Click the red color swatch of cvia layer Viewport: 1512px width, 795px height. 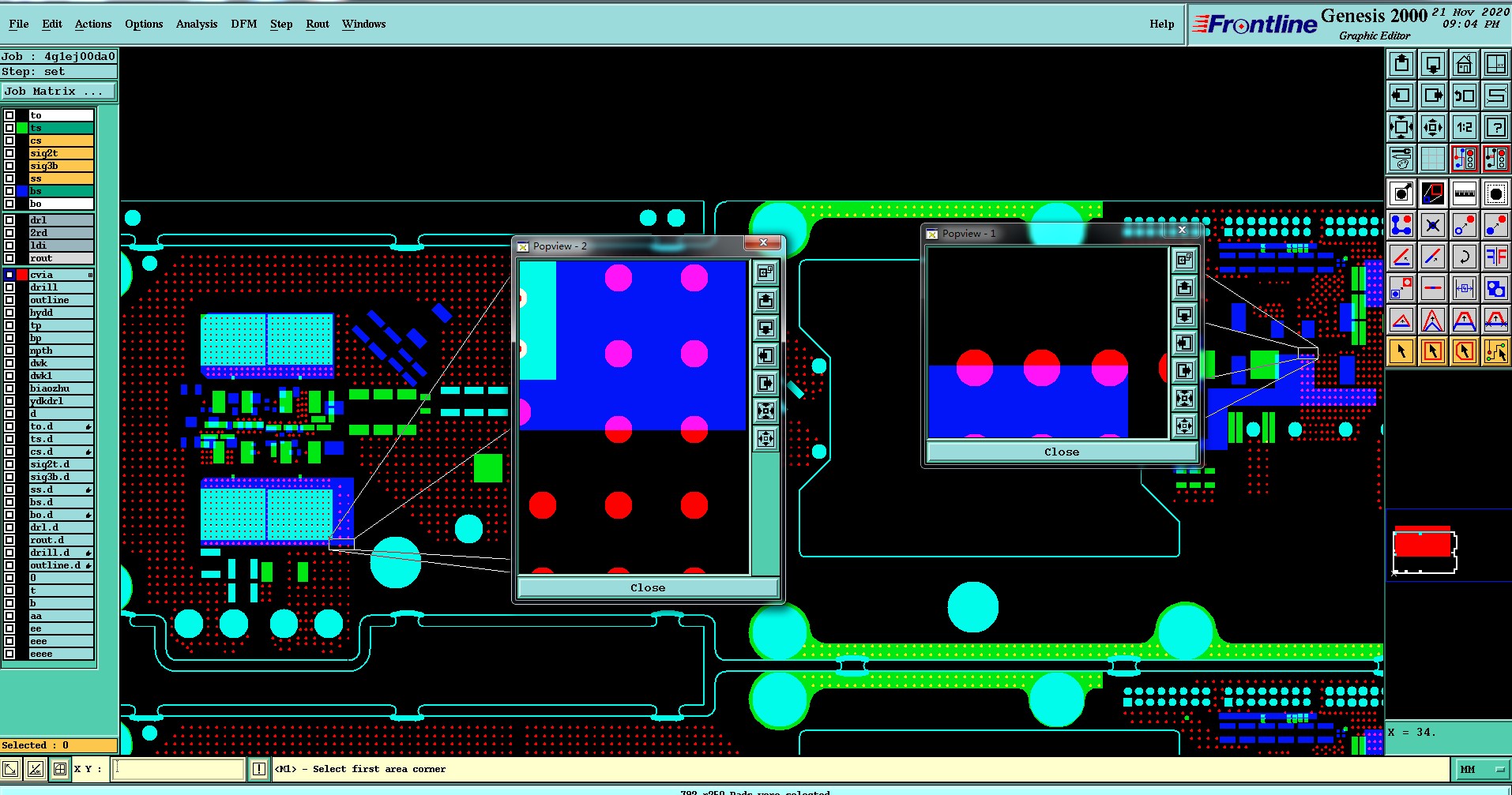22,275
